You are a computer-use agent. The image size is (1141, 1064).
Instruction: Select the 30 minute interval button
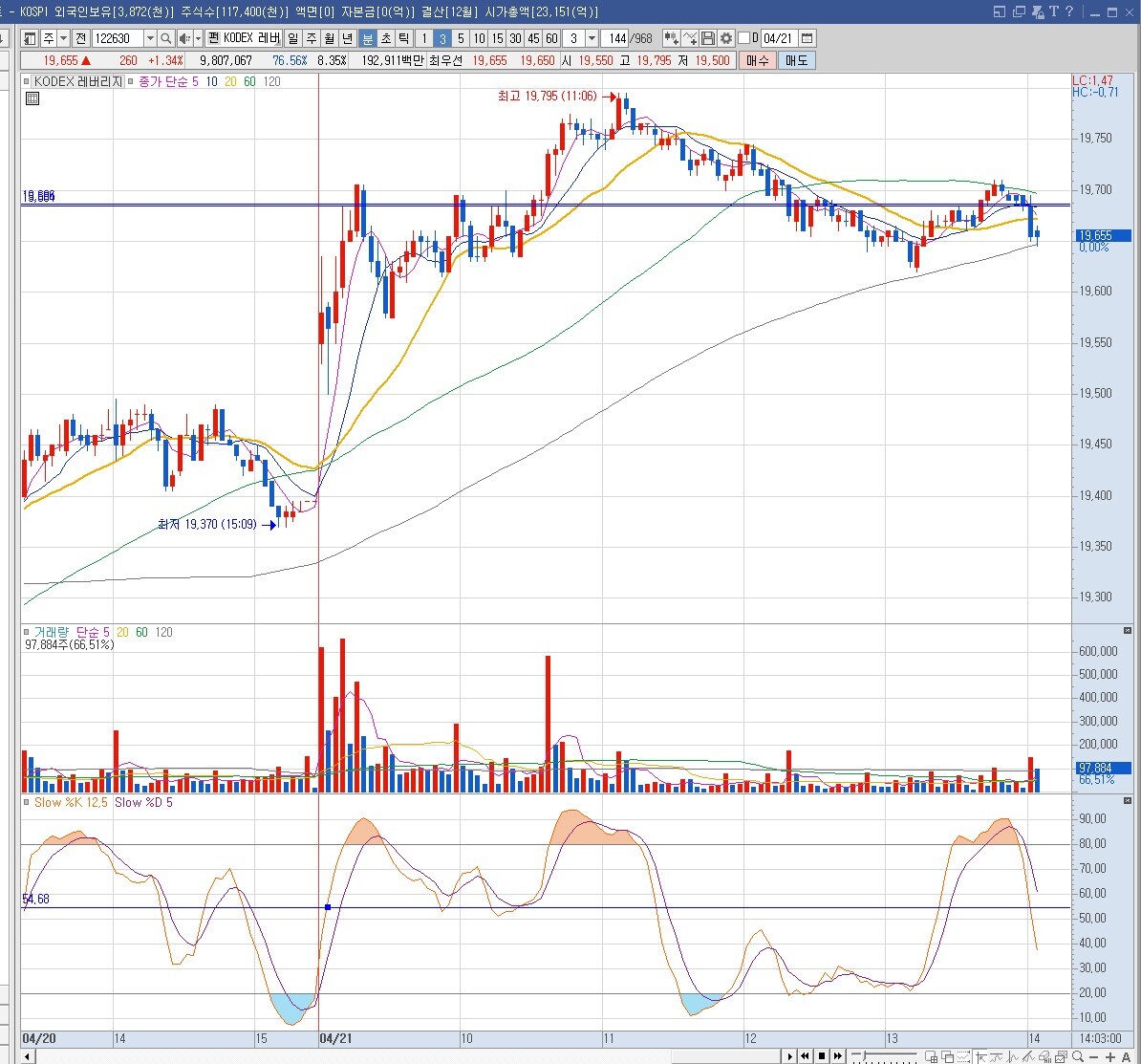(x=515, y=38)
